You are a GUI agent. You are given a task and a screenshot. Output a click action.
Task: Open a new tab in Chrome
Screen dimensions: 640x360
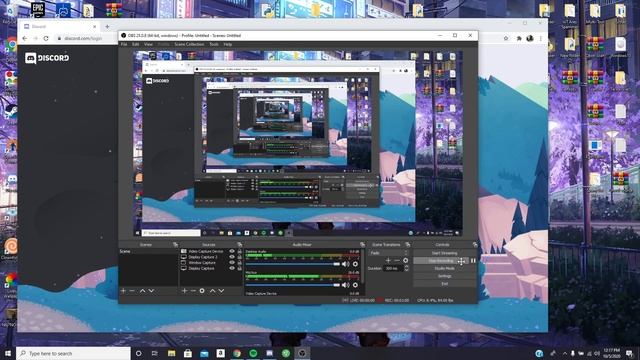point(107,27)
